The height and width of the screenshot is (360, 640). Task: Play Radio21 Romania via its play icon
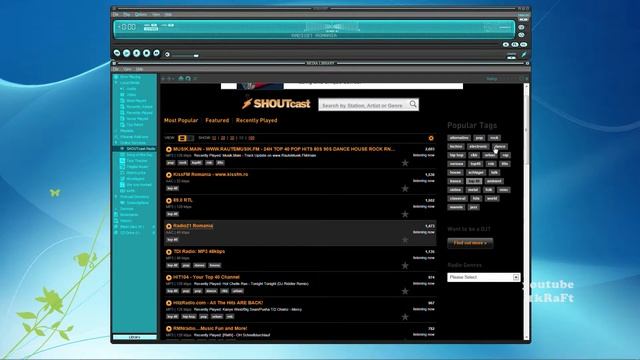tap(169, 226)
